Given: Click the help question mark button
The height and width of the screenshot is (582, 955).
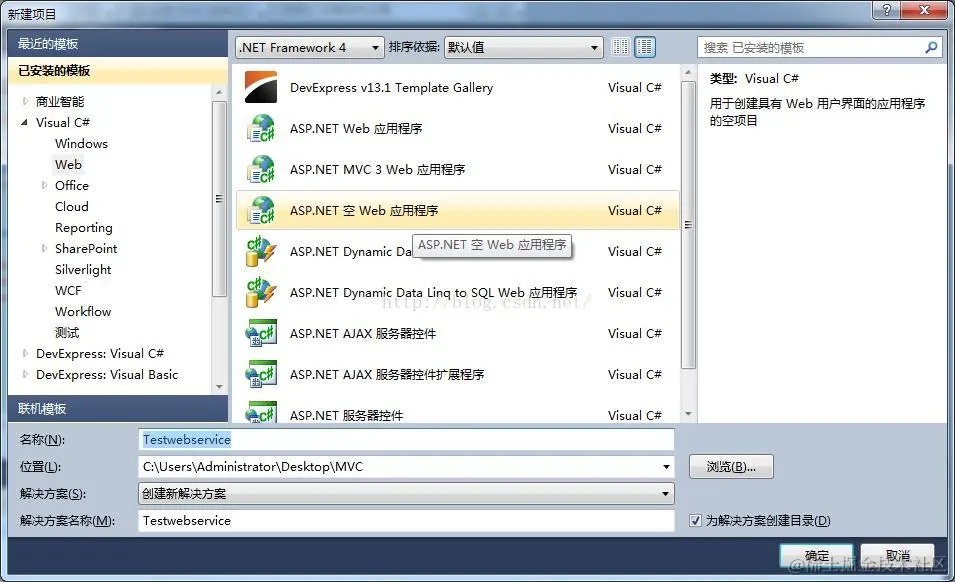Looking at the screenshot, I should tap(886, 10).
